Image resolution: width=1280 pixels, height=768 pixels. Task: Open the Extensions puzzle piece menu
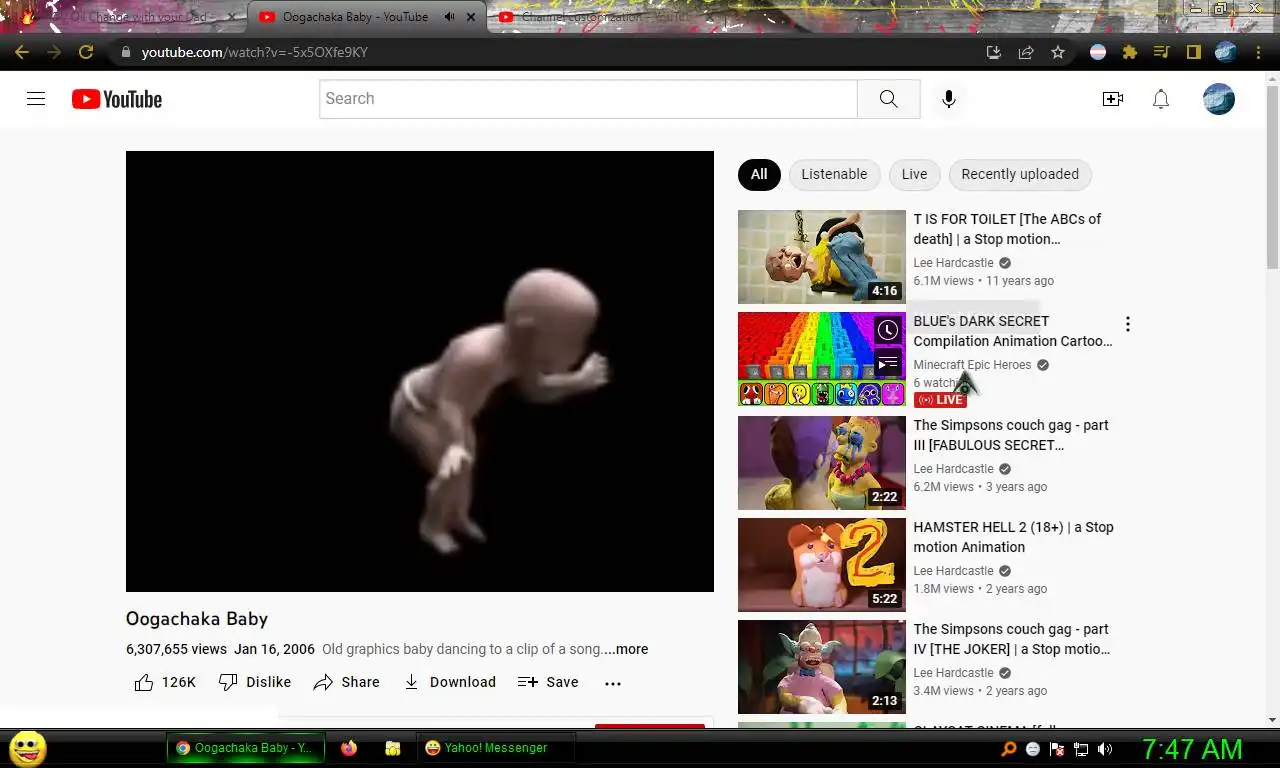1130,52
